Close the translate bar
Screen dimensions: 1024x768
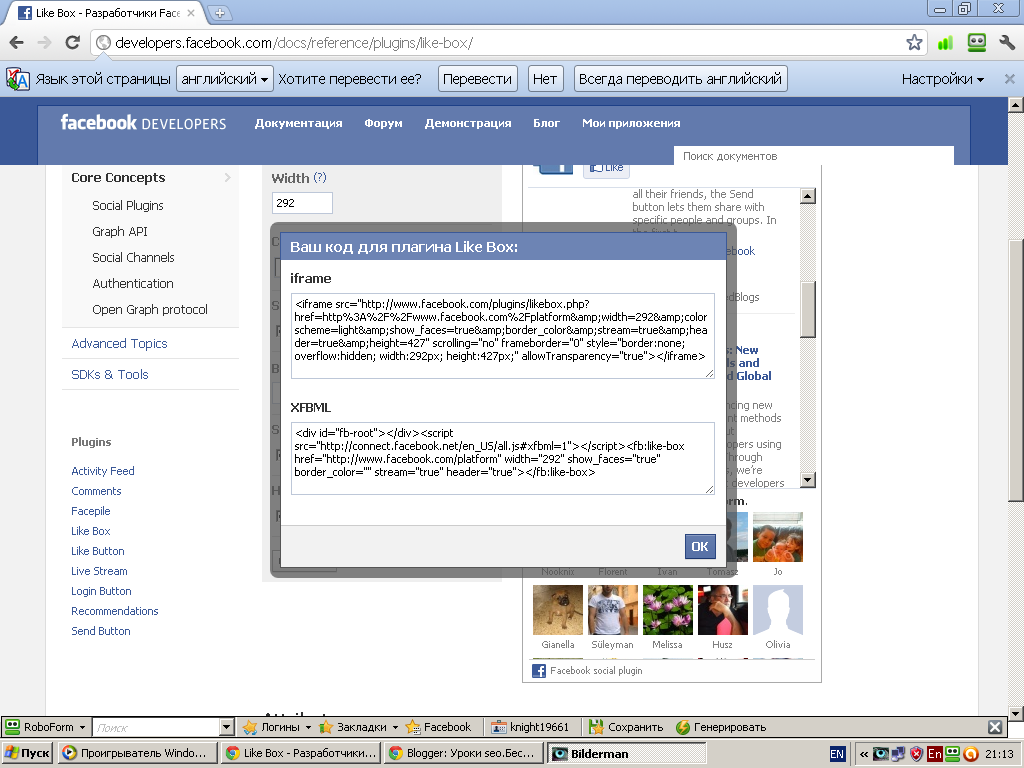[1010, 79]
